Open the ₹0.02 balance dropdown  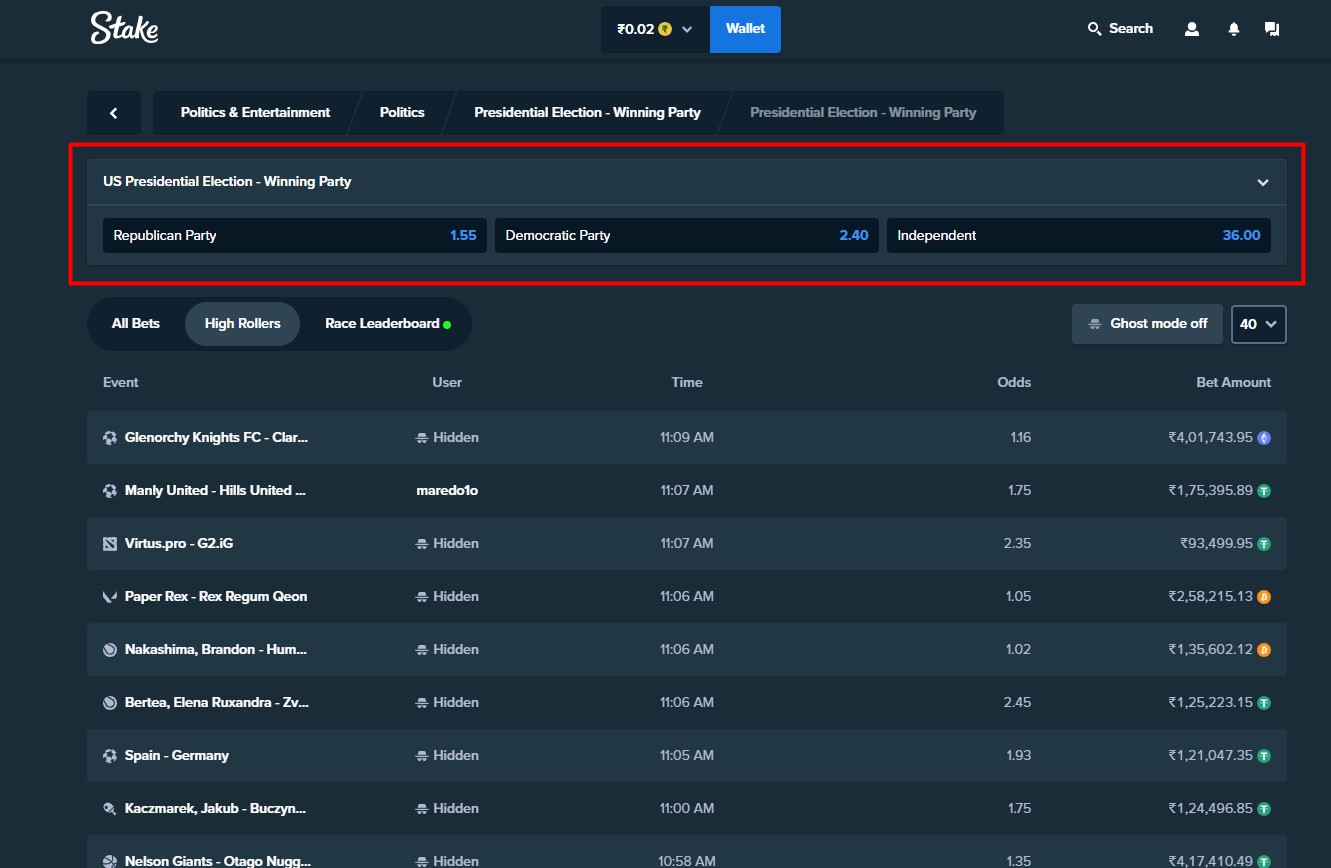(655, 29)
